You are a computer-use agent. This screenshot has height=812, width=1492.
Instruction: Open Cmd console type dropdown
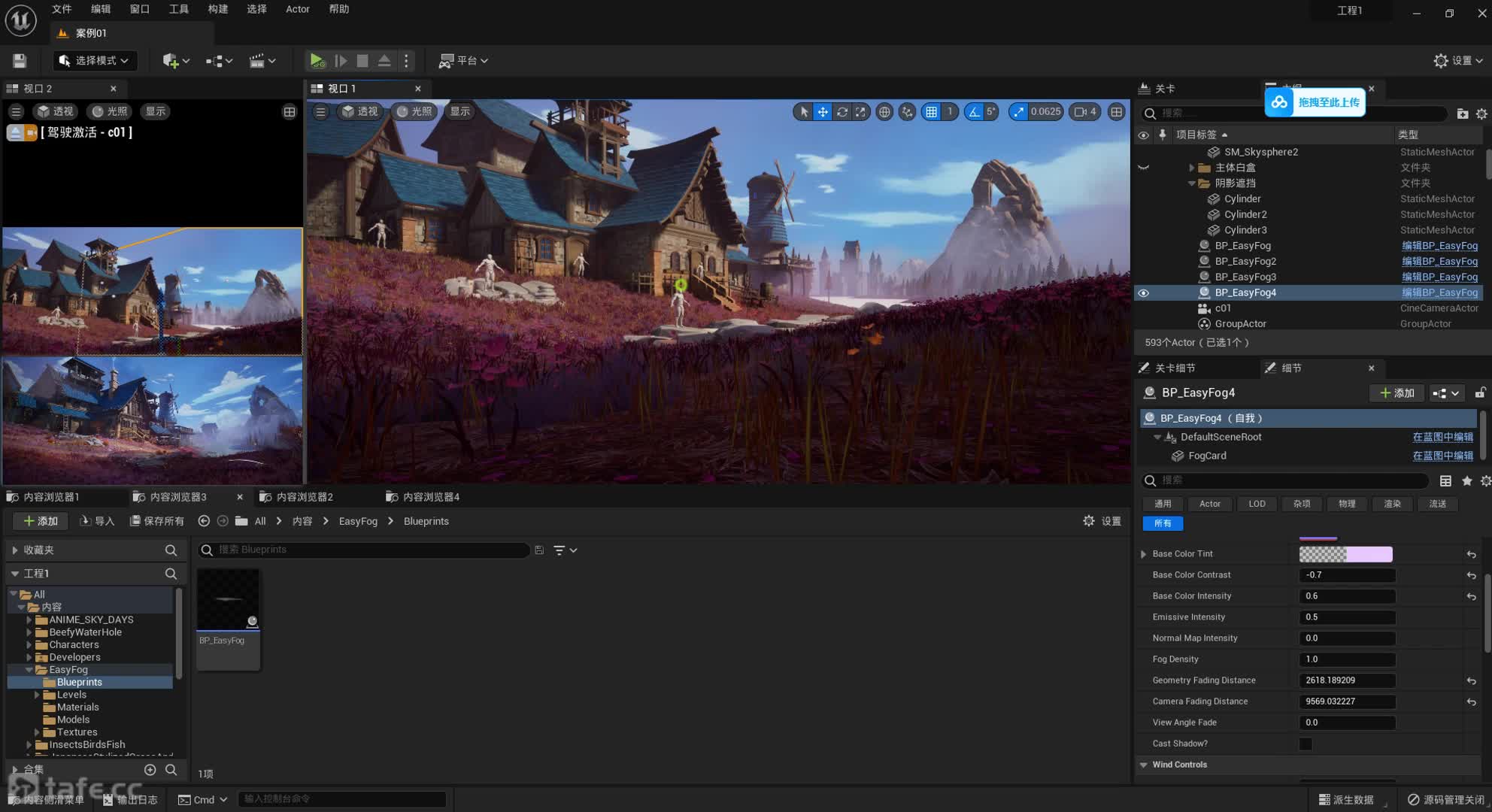[x=203, y=799]
